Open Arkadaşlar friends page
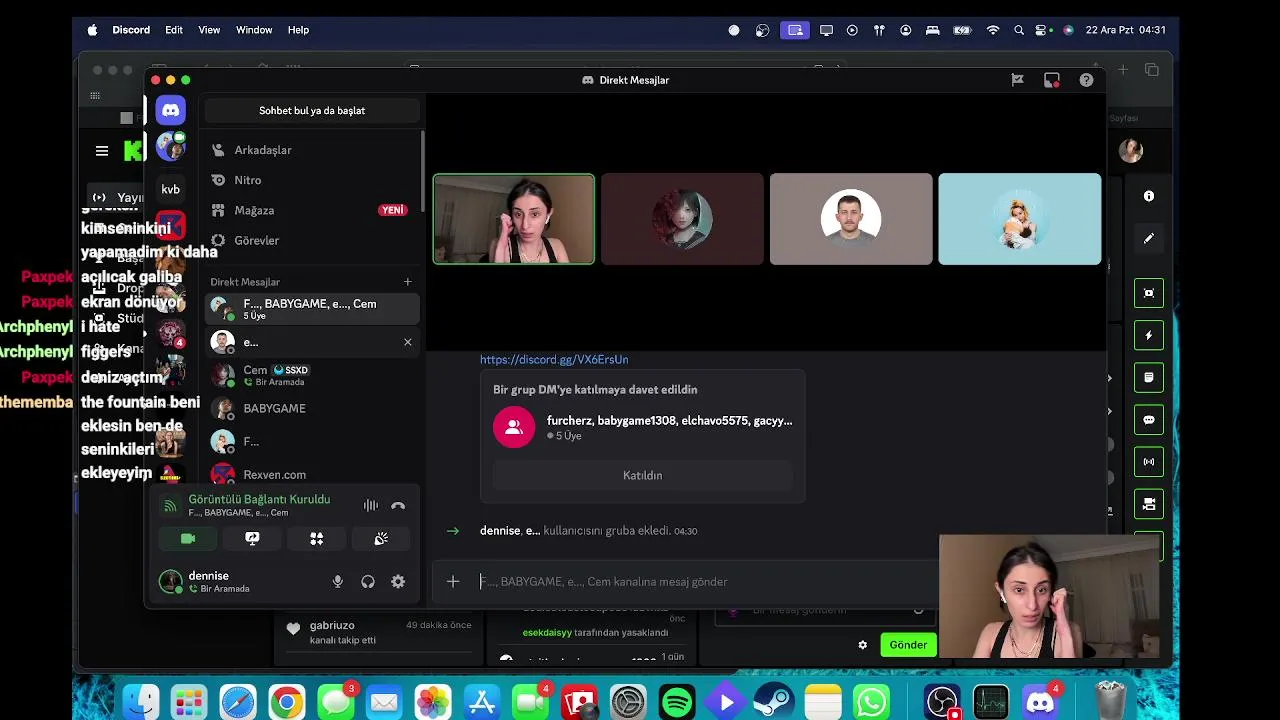This screenshot has width=1280, height=720. [312, 150]
